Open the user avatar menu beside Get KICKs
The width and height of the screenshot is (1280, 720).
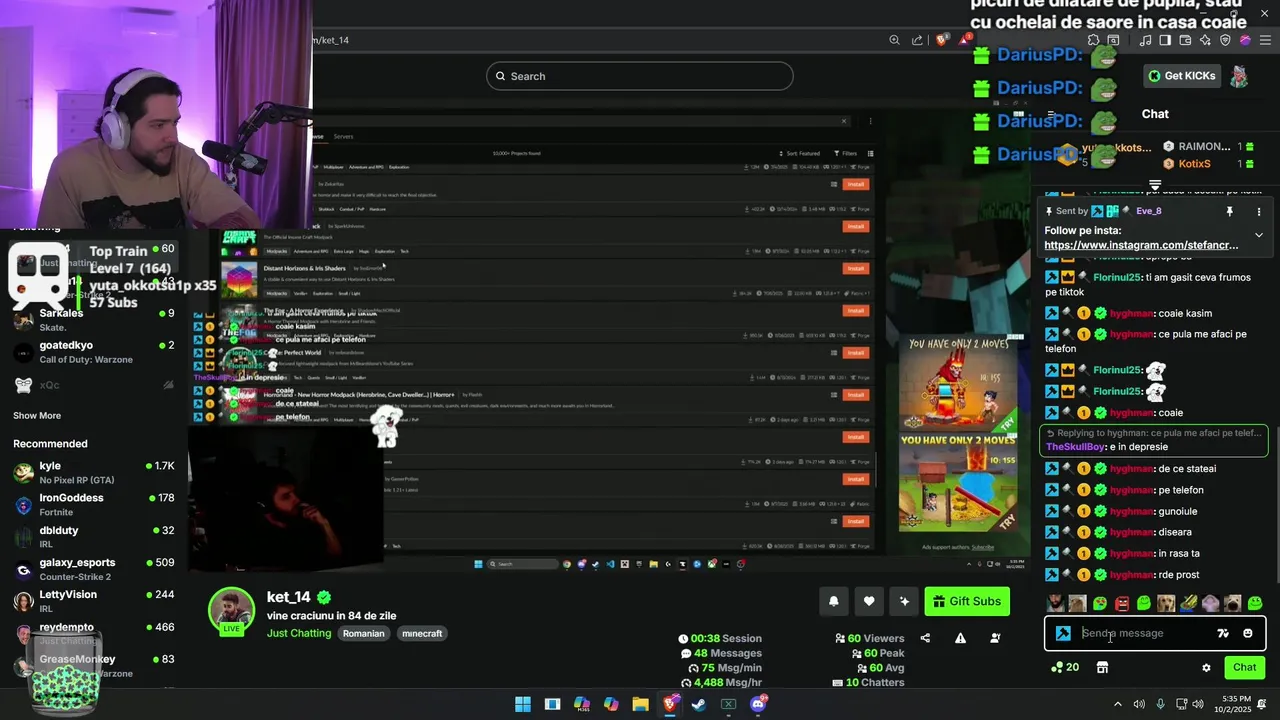pos(1239,76)
